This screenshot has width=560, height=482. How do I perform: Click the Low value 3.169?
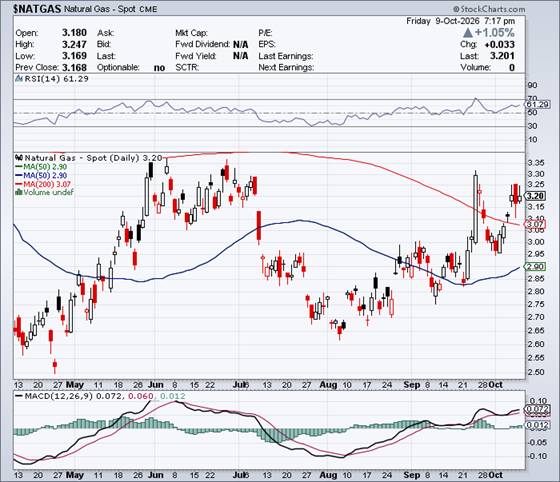coord(74,56)
